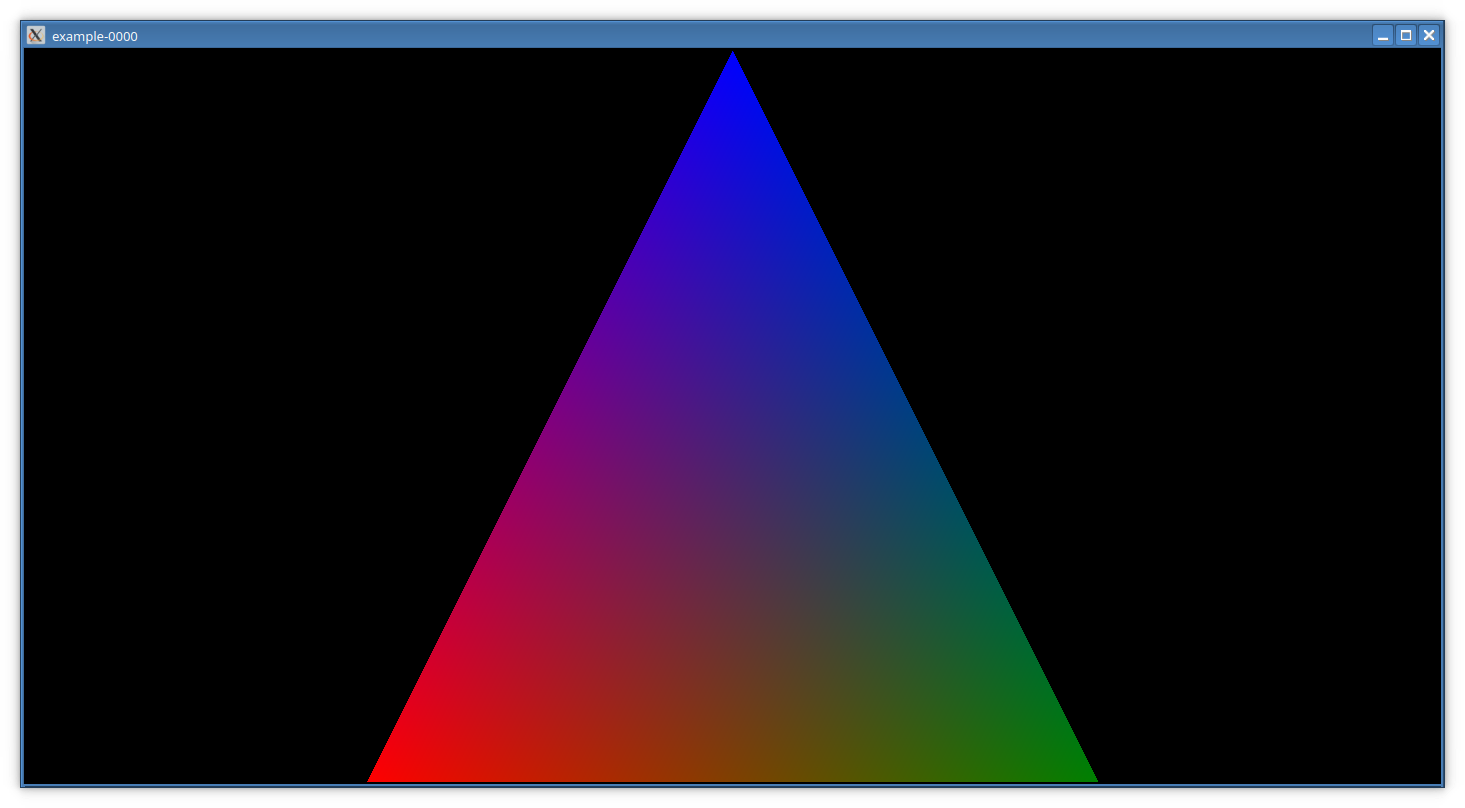Close the example-0000 window
Image resolution: width=1465 pixels, height=808 pixels.
(x=1429, y=35)
